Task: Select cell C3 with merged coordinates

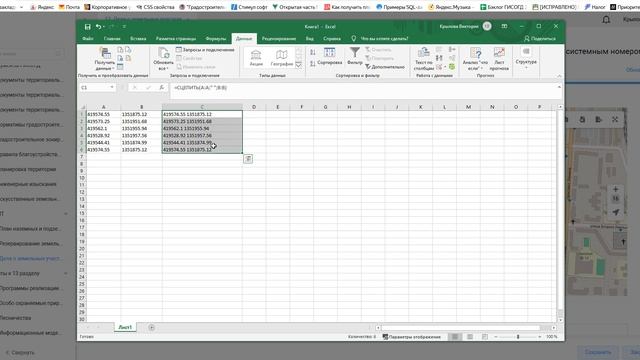Action: [202, 128]
